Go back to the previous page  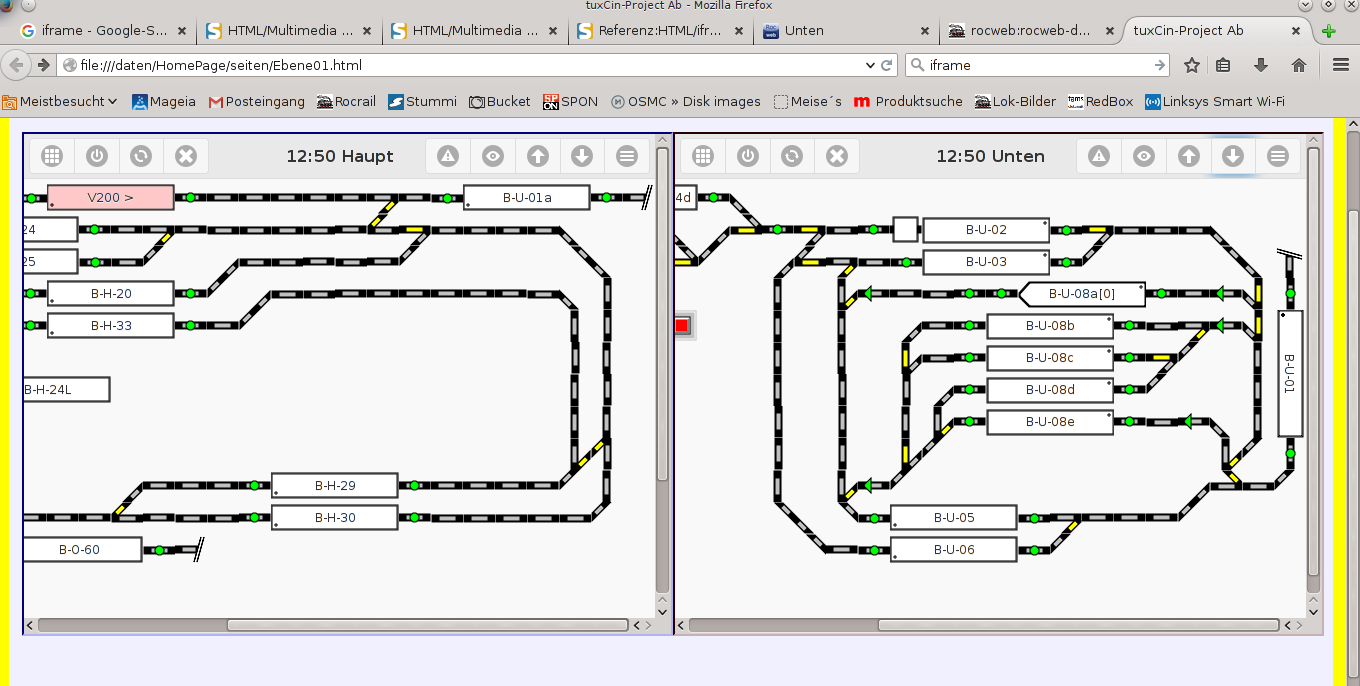pos(17,66)
